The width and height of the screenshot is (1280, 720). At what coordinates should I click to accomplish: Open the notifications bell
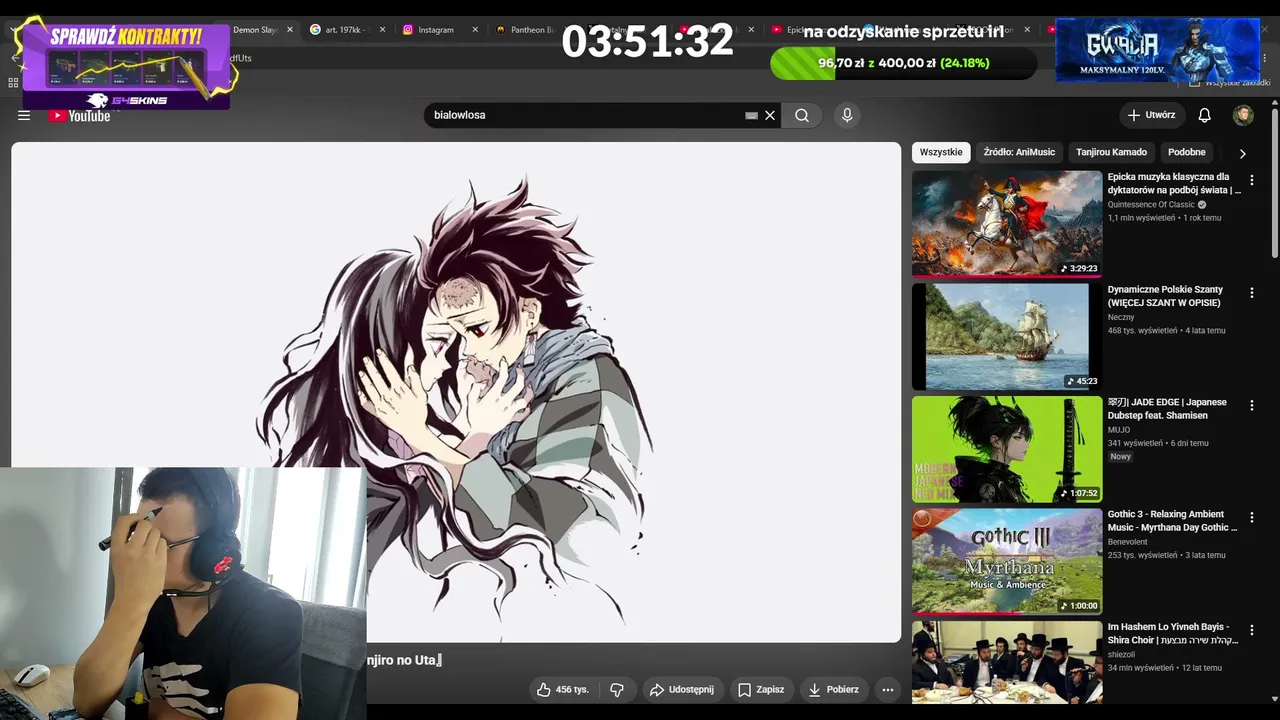tap(1205, 115)
